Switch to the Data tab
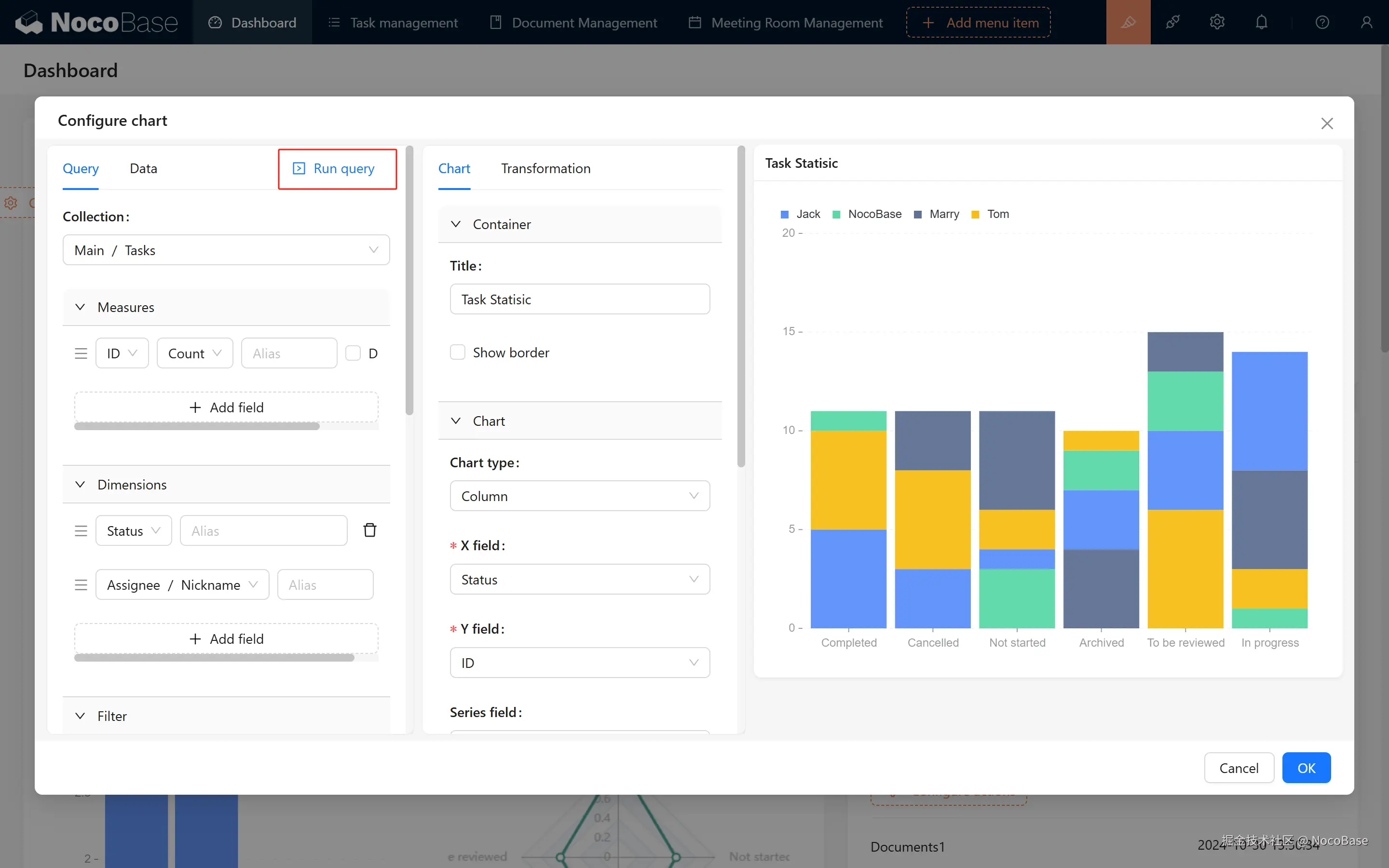 [x=143, y=168]
